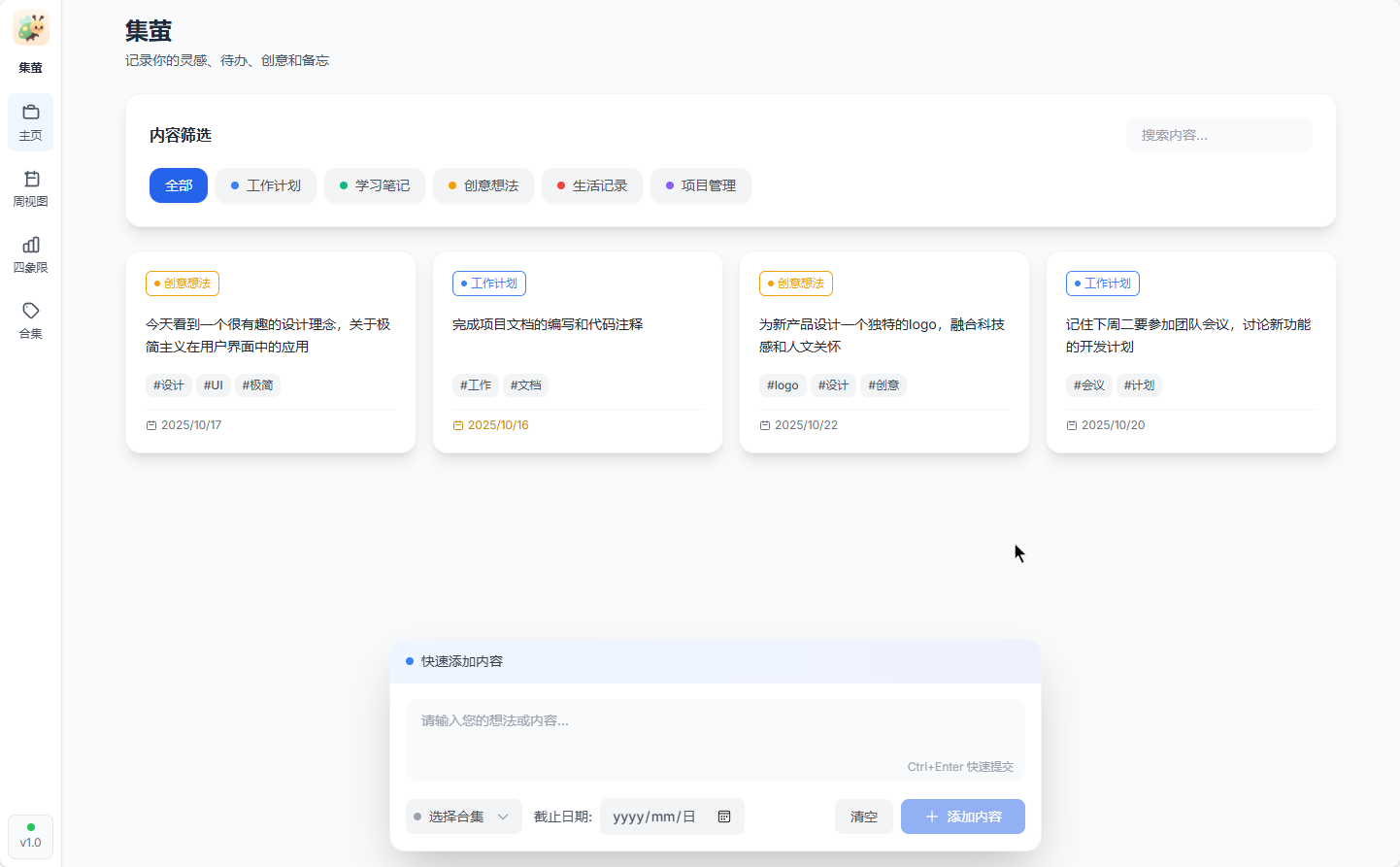
Task: Click the 搜索内容 search box
Action: pos(1218,135)
